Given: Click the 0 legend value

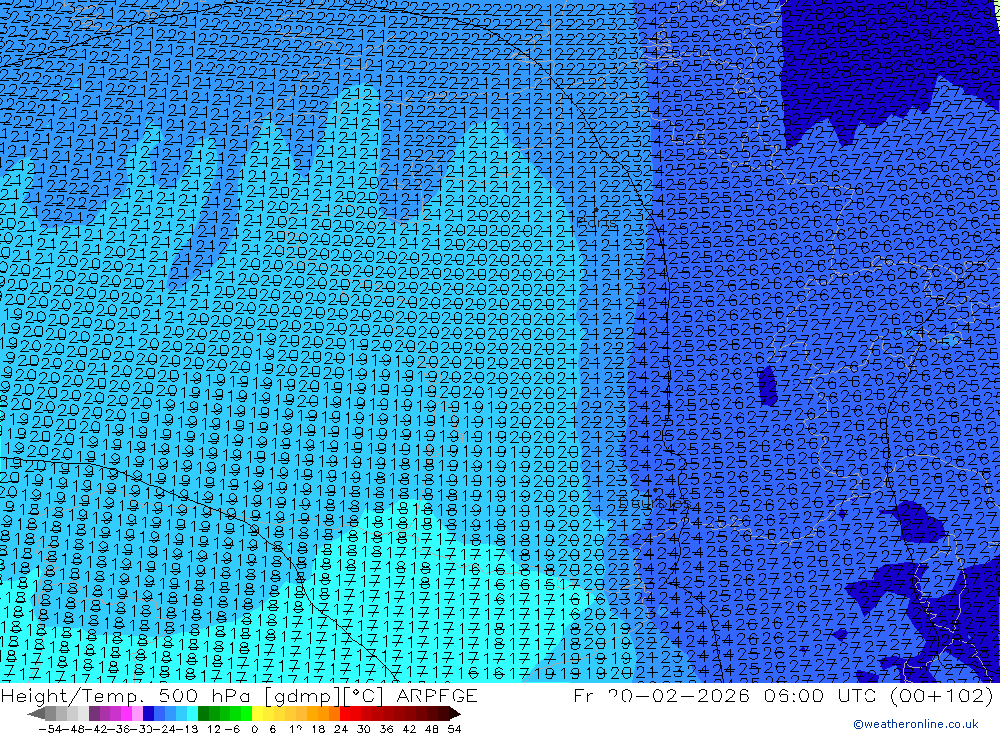Looking at the screenshot, I should (x=254, y=729).
